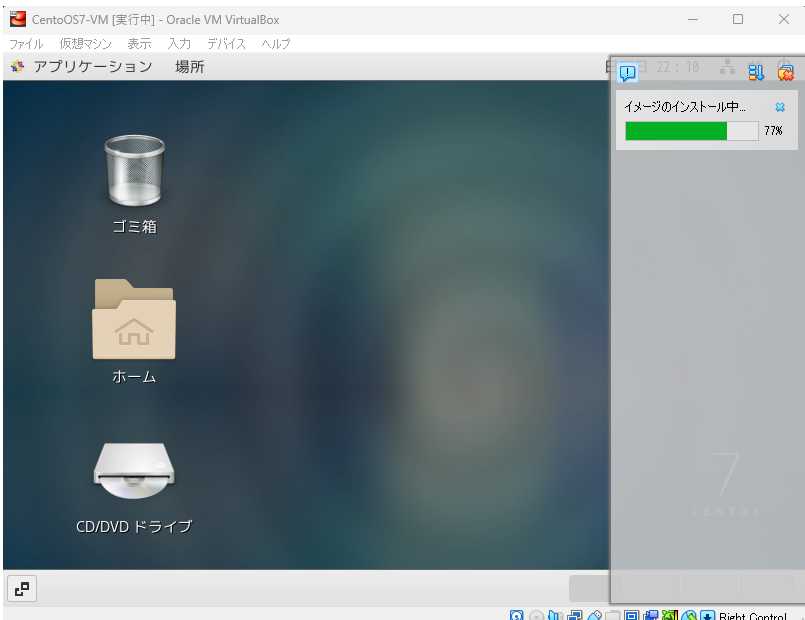Click the network icon in top panel

(727, 68)
